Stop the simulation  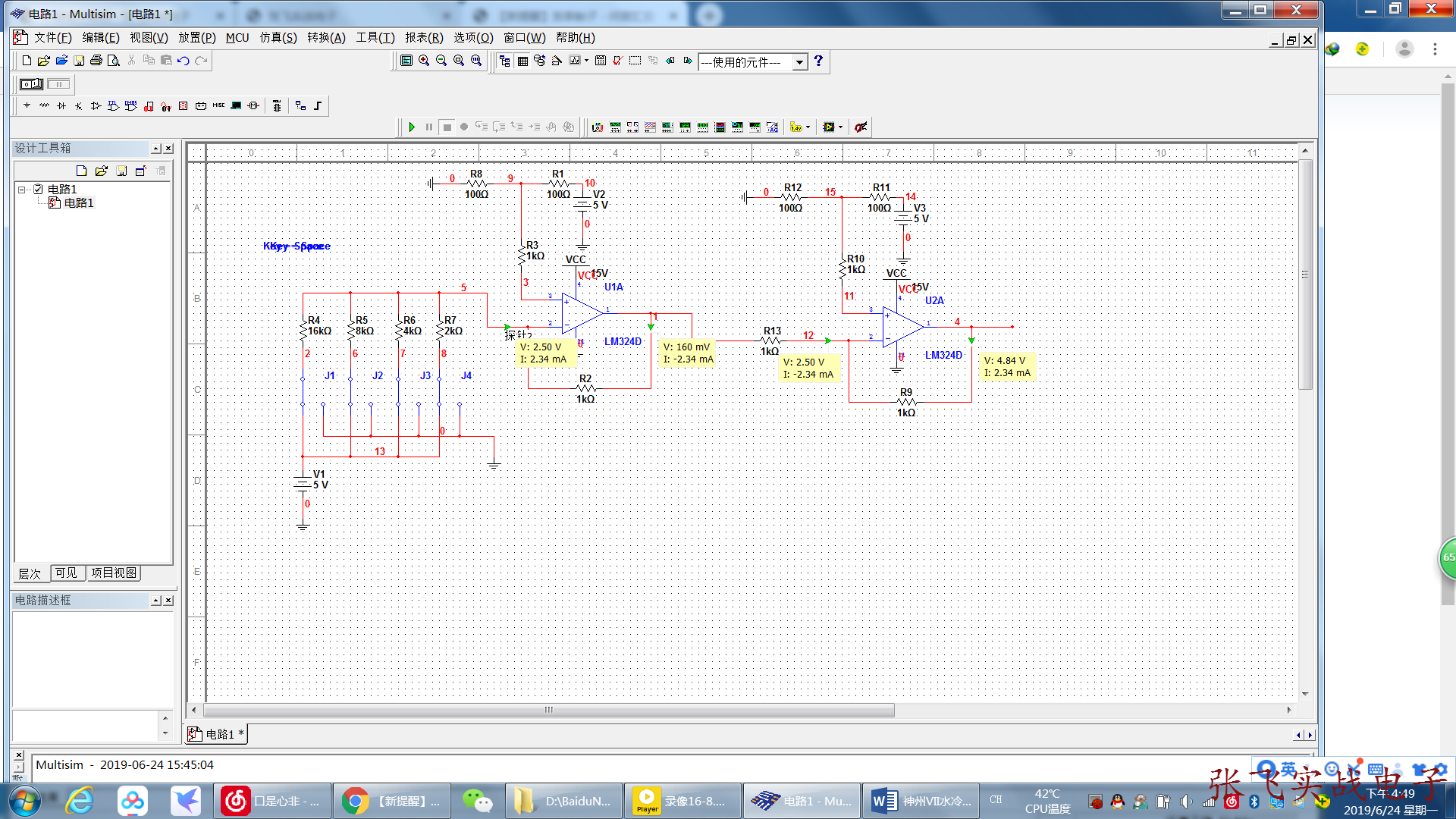coord(447,127)
